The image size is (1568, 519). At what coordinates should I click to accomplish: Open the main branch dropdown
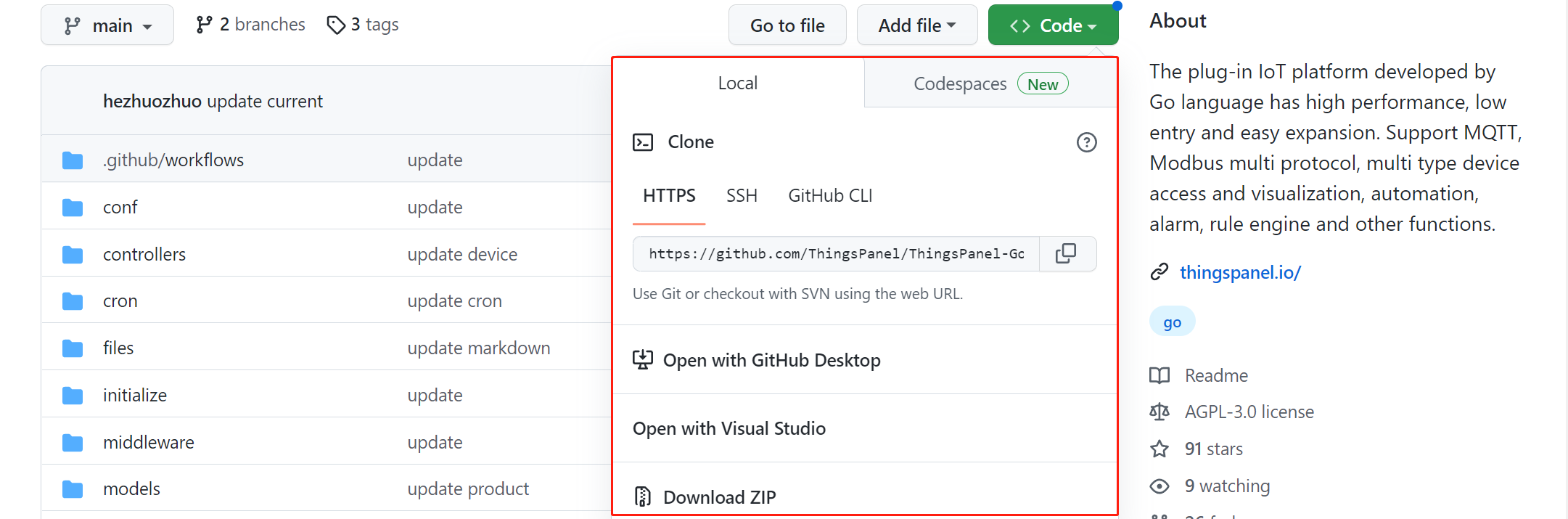click(107, 25)
